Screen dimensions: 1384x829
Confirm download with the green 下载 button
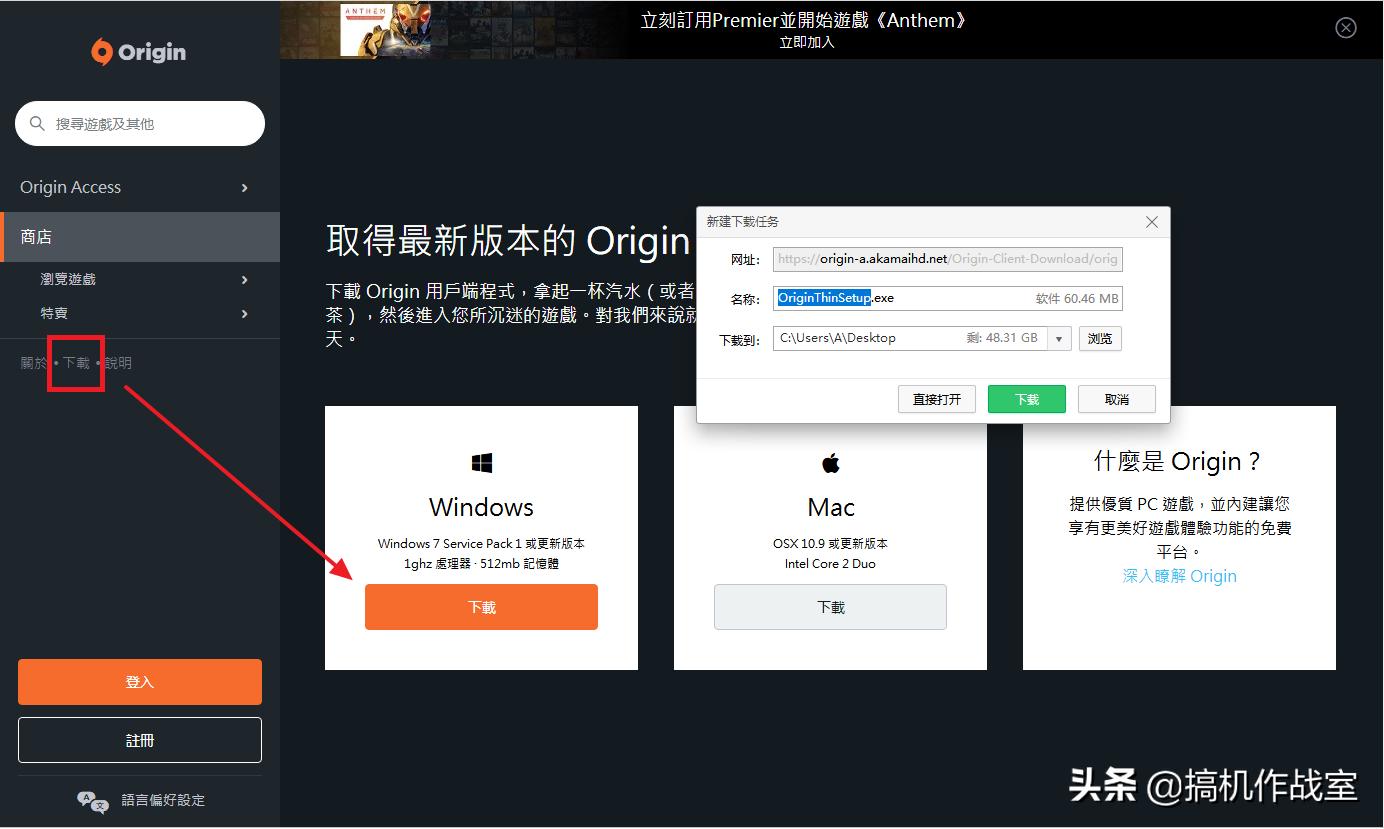coord(1026,398)
